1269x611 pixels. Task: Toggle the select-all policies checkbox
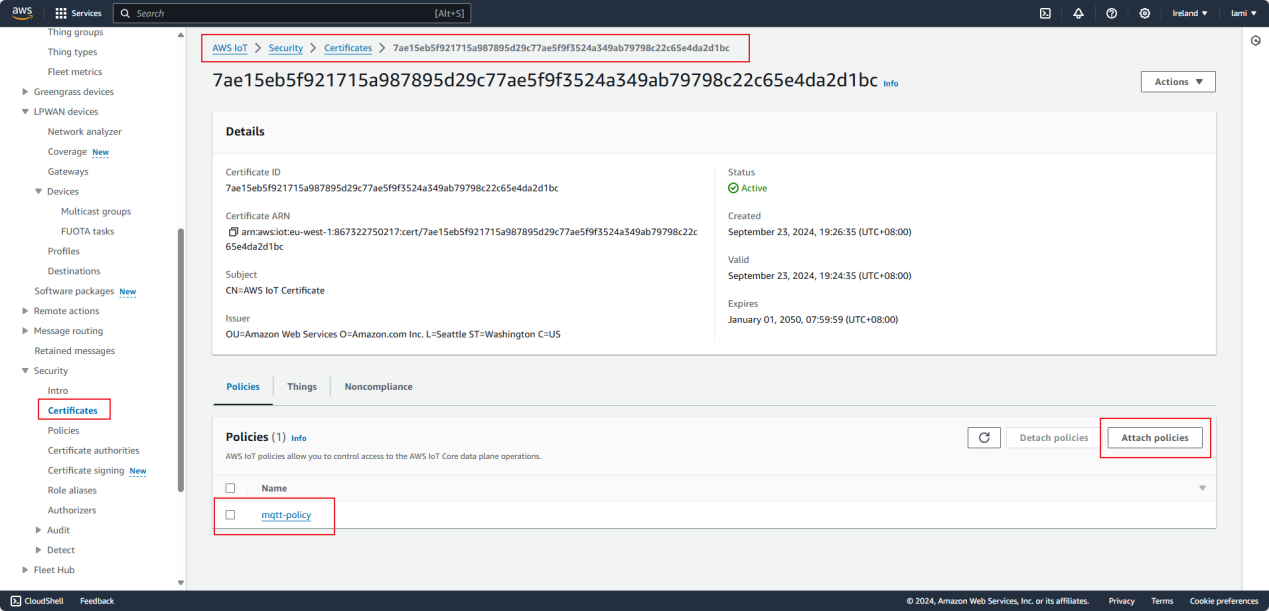pos(231,488)
